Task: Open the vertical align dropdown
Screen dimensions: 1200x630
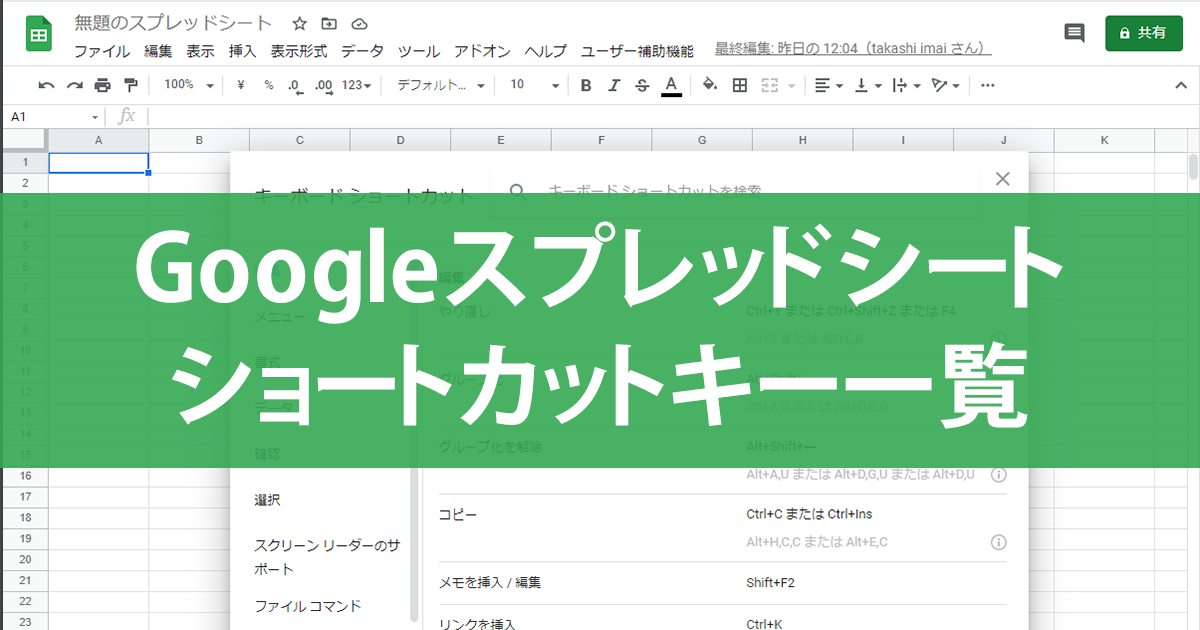Action: tap(868, 86)
